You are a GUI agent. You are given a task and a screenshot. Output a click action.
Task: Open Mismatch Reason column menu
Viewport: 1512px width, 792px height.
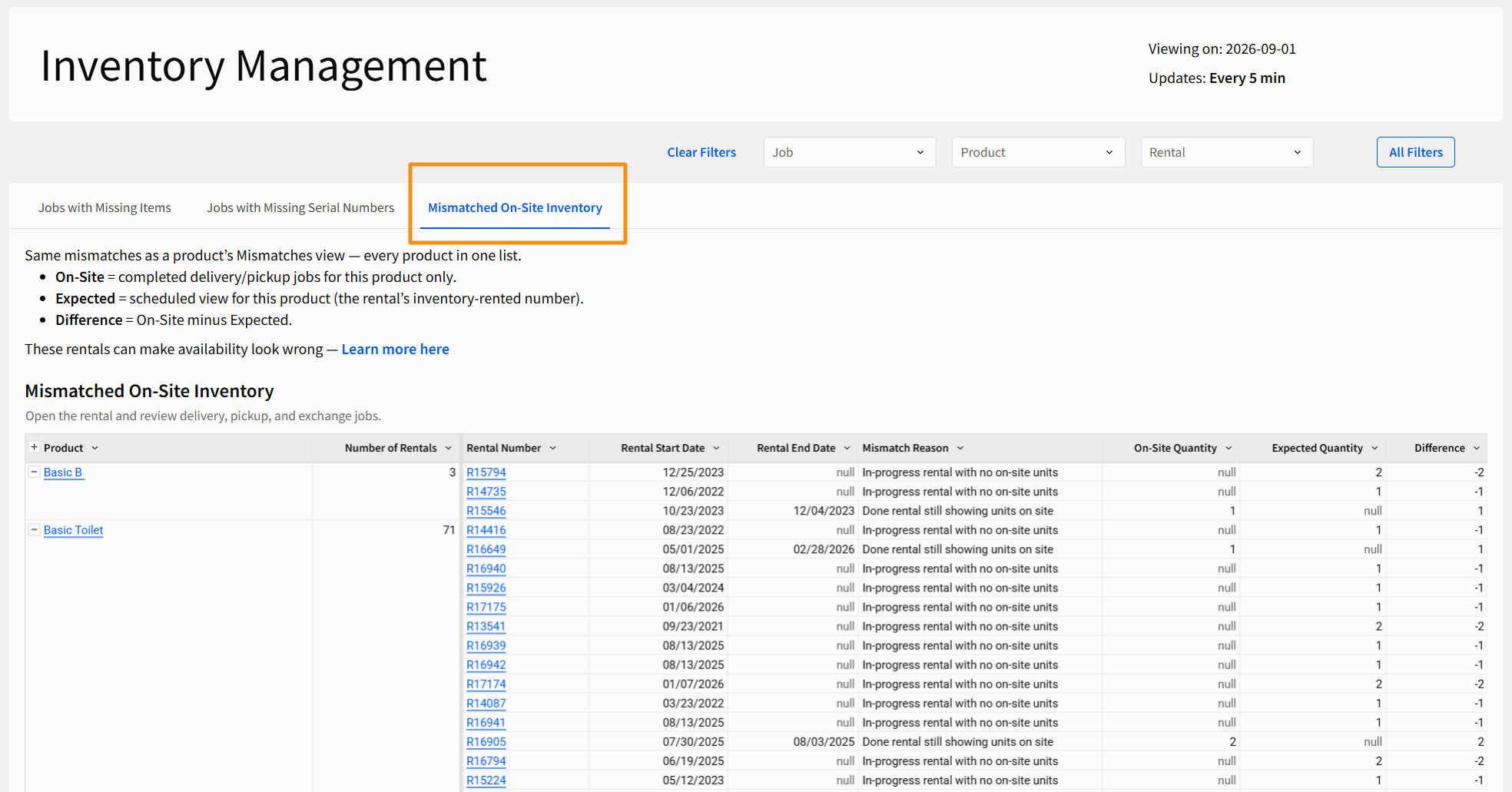[x=960, y=448]
